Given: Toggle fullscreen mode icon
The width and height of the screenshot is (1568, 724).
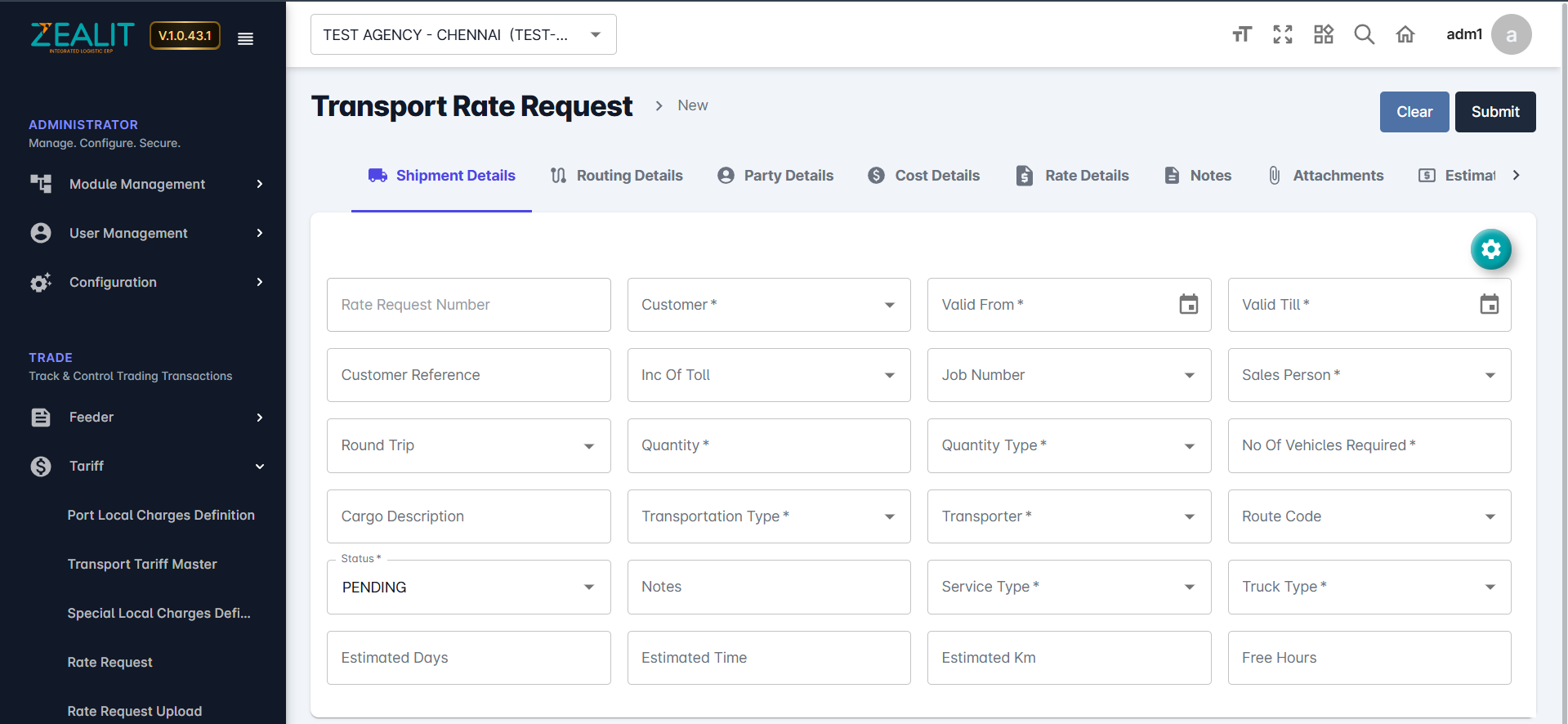Looking at the screenshot, I should coord(1282,34).
